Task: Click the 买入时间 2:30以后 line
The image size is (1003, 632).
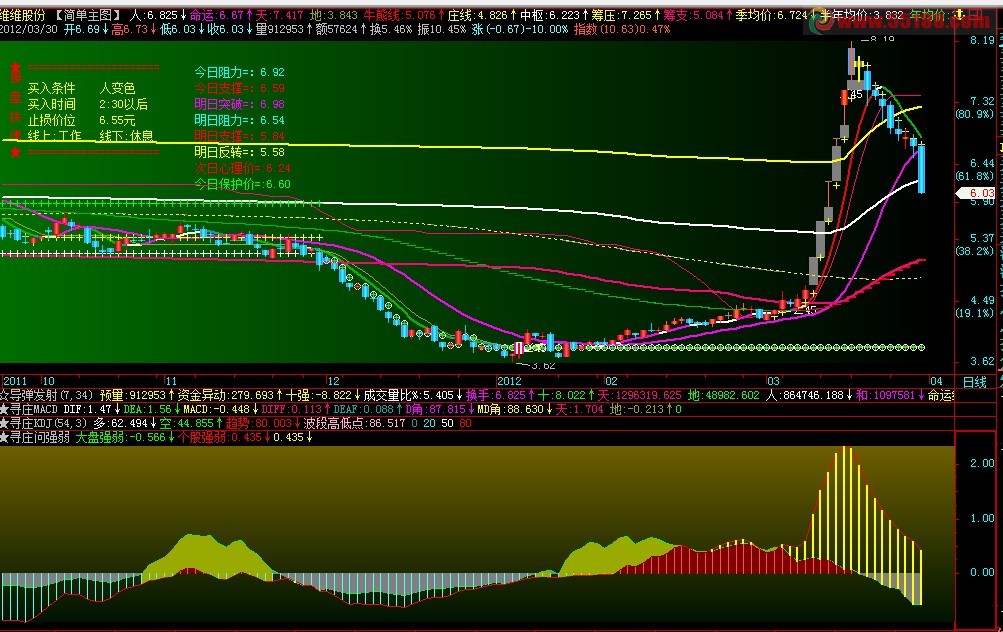Action: 88,104
